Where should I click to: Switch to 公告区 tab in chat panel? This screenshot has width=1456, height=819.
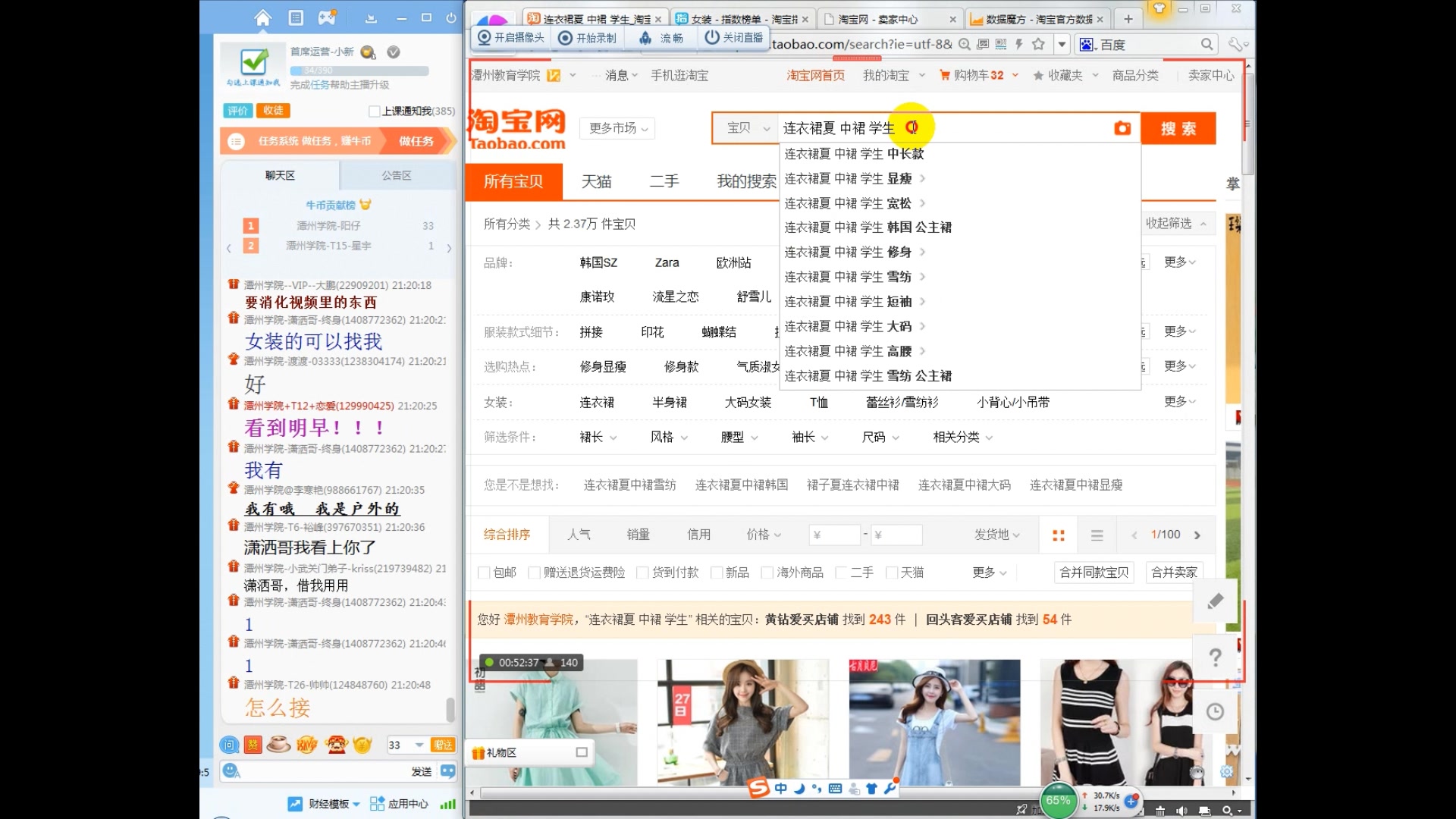tap(397, 175)
